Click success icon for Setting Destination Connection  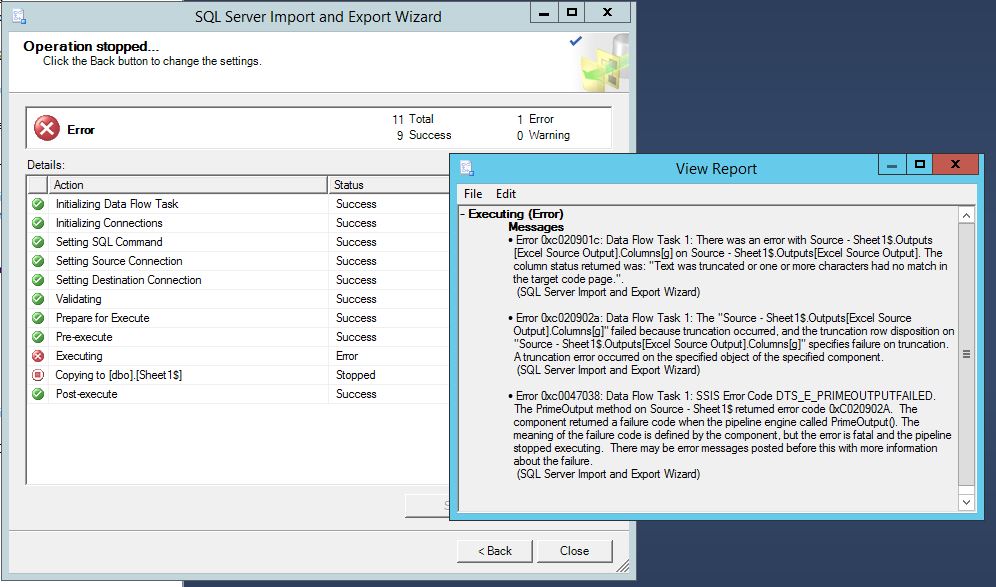click(38, 280)
